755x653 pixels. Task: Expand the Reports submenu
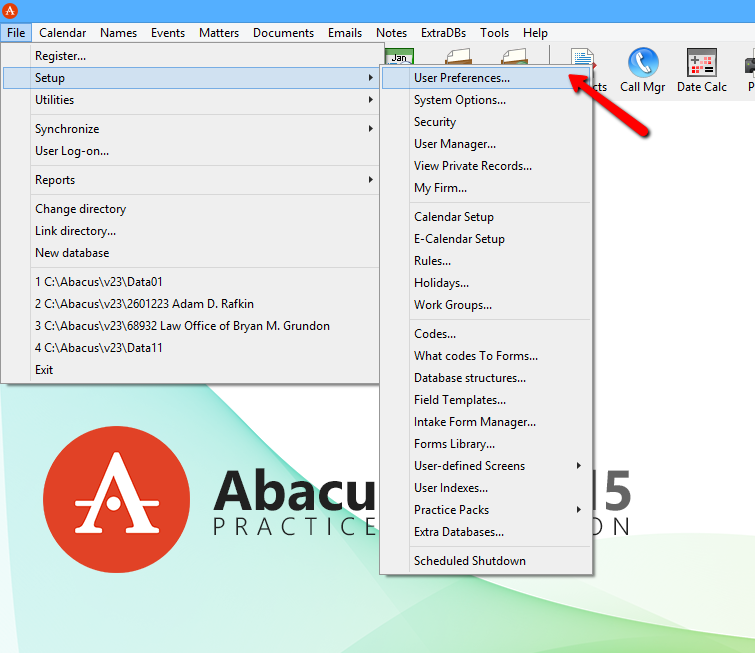[191, 180]
